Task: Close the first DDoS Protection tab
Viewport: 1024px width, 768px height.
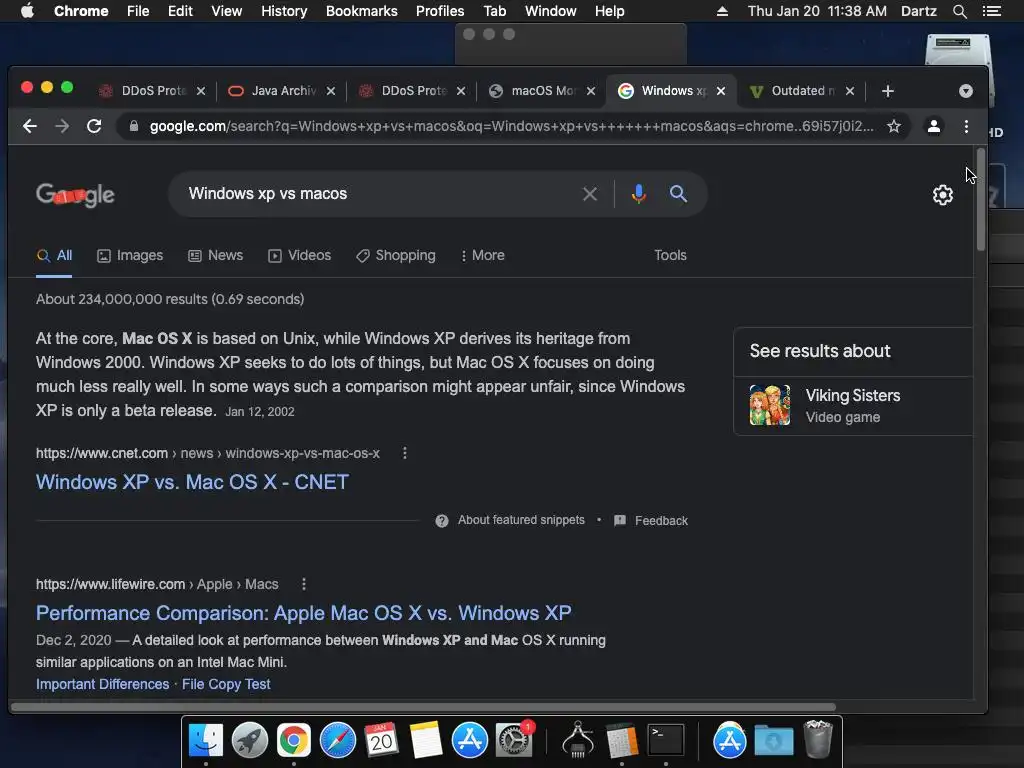Action: pyautogui.click(x=201, y=91)
